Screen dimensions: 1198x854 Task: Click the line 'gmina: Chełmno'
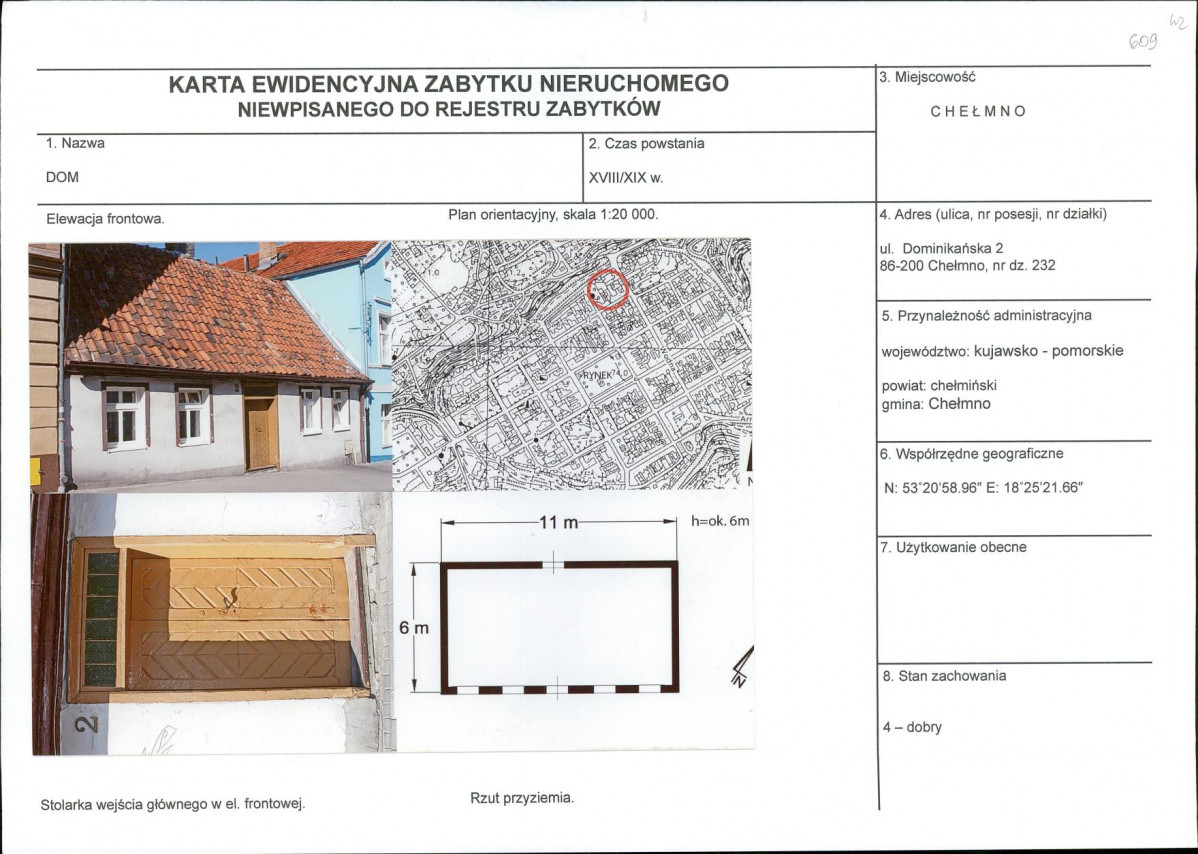coord(936,404)
